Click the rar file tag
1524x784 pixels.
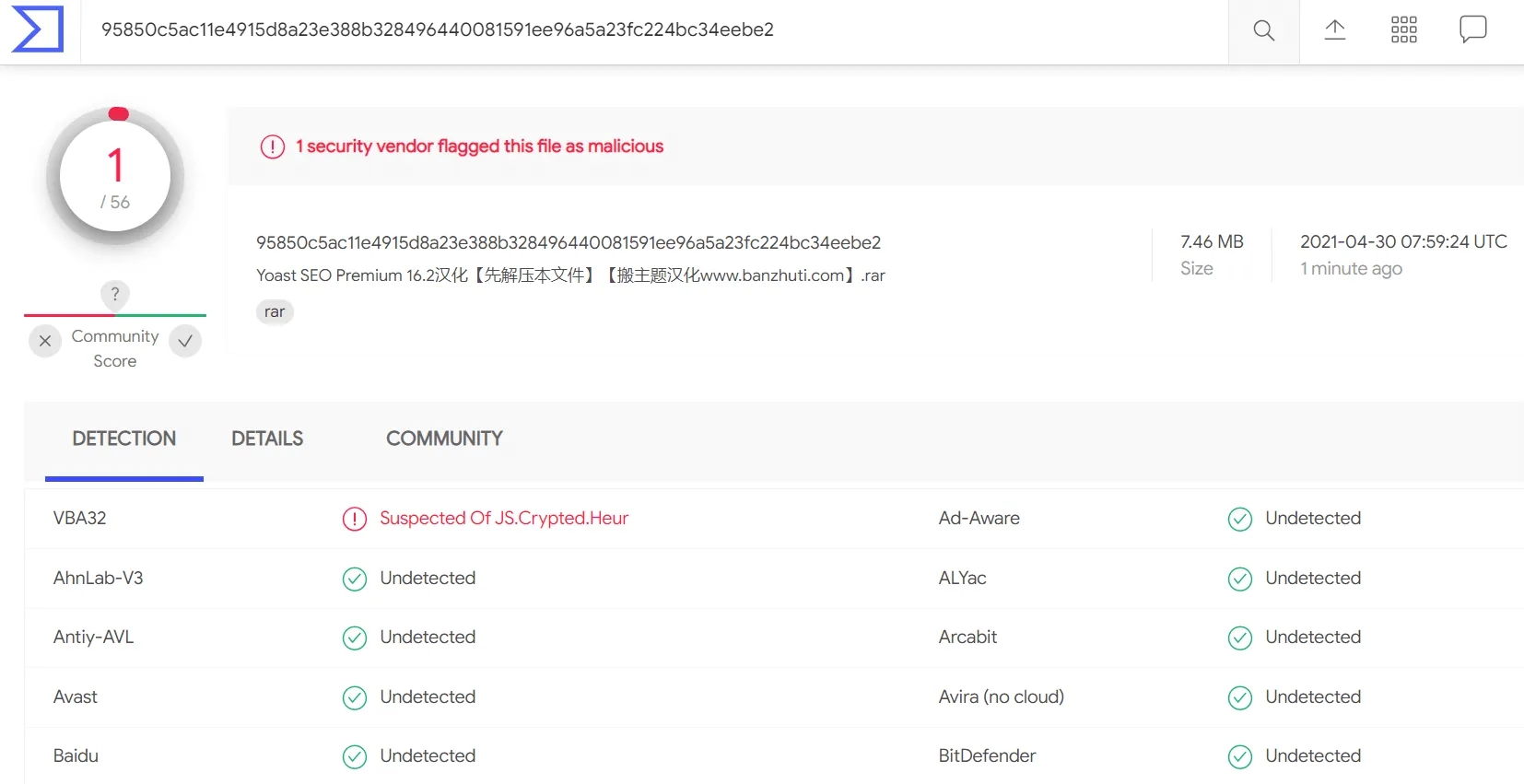(x=275, y=312)
